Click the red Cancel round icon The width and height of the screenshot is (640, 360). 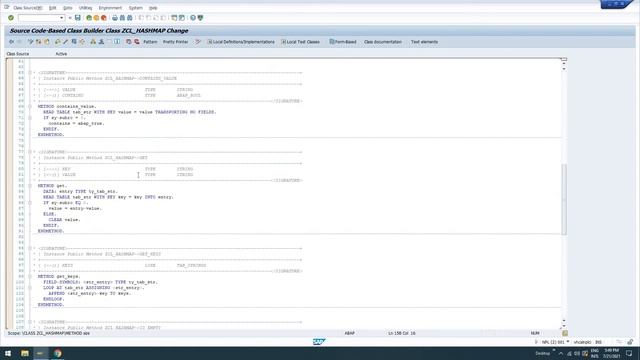[104, 18]
